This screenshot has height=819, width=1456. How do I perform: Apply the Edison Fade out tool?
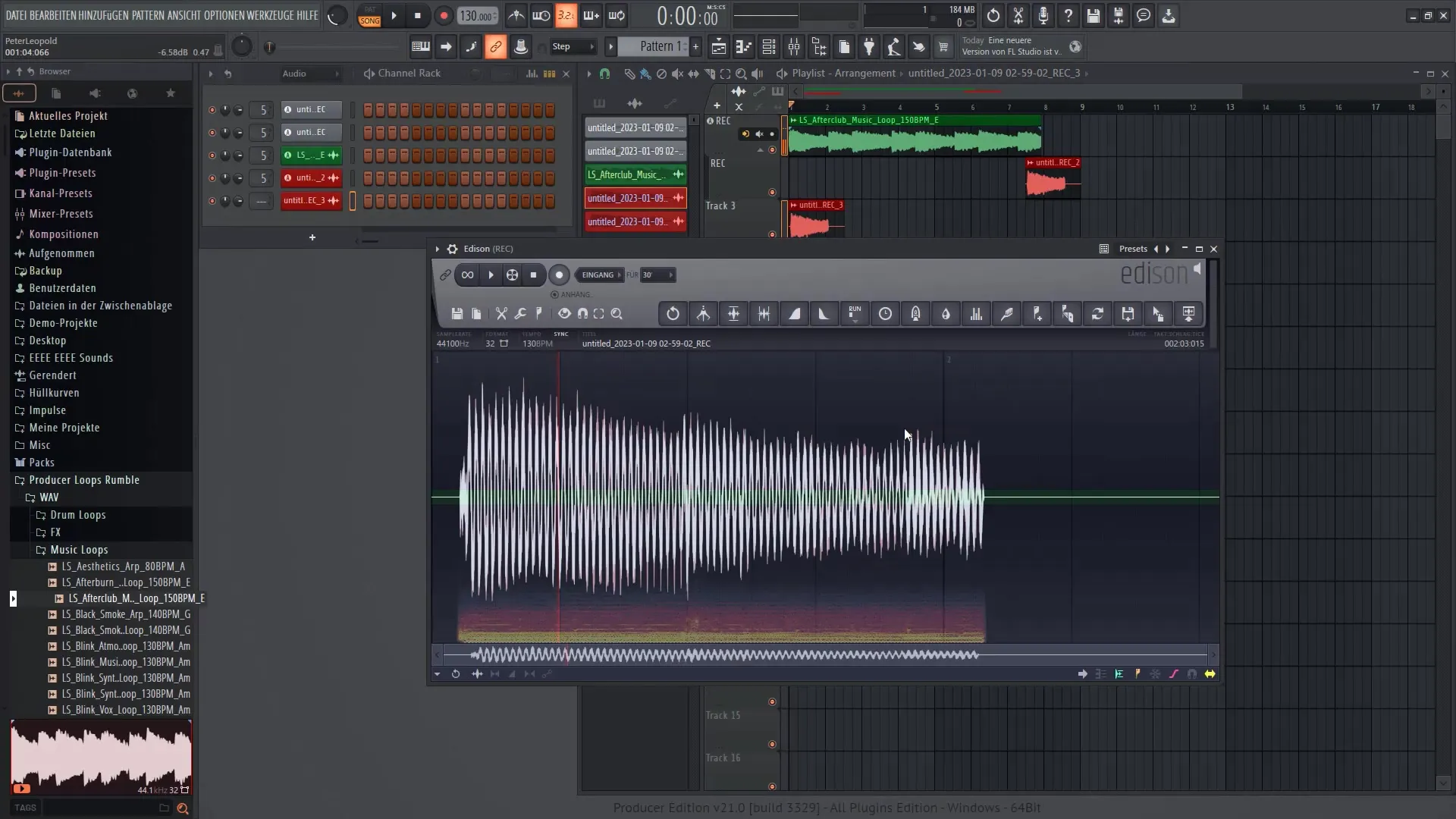coord(824,314)
